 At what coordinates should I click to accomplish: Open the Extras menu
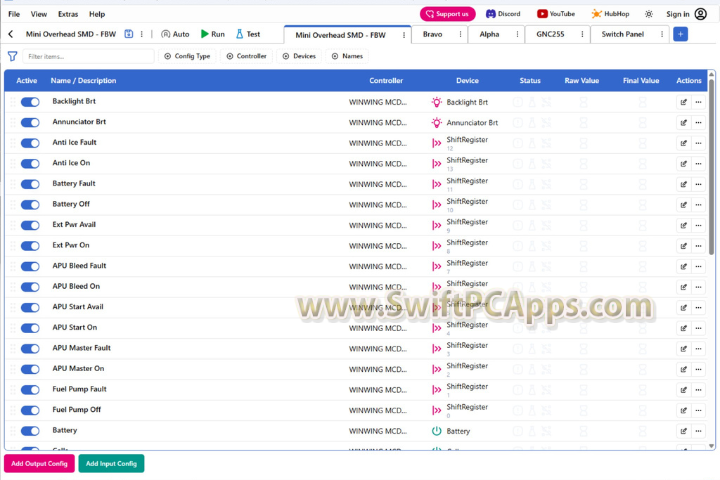click(x=68, y=14)
